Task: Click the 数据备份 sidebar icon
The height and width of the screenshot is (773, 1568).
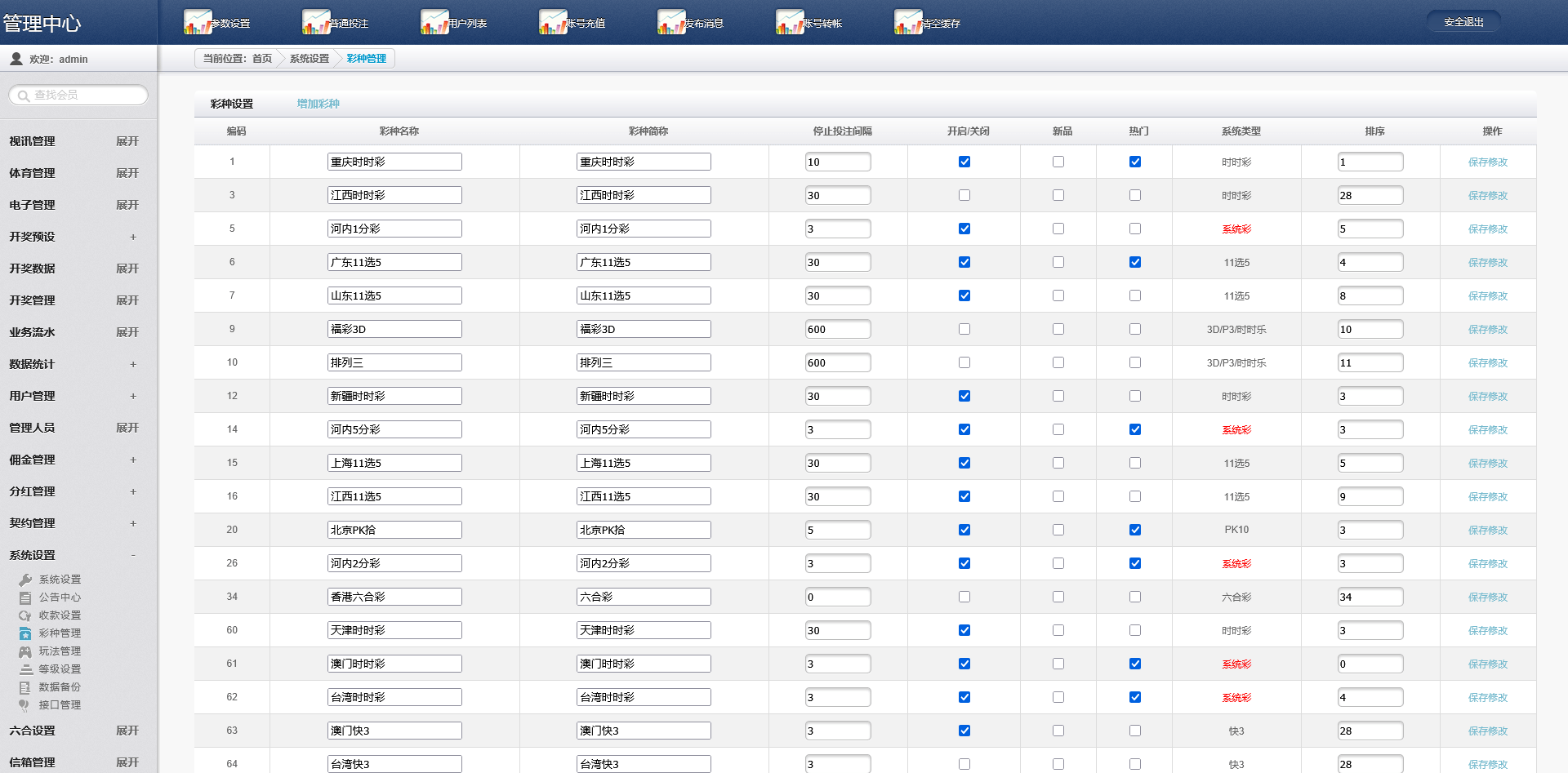Action: click(25, 687)
